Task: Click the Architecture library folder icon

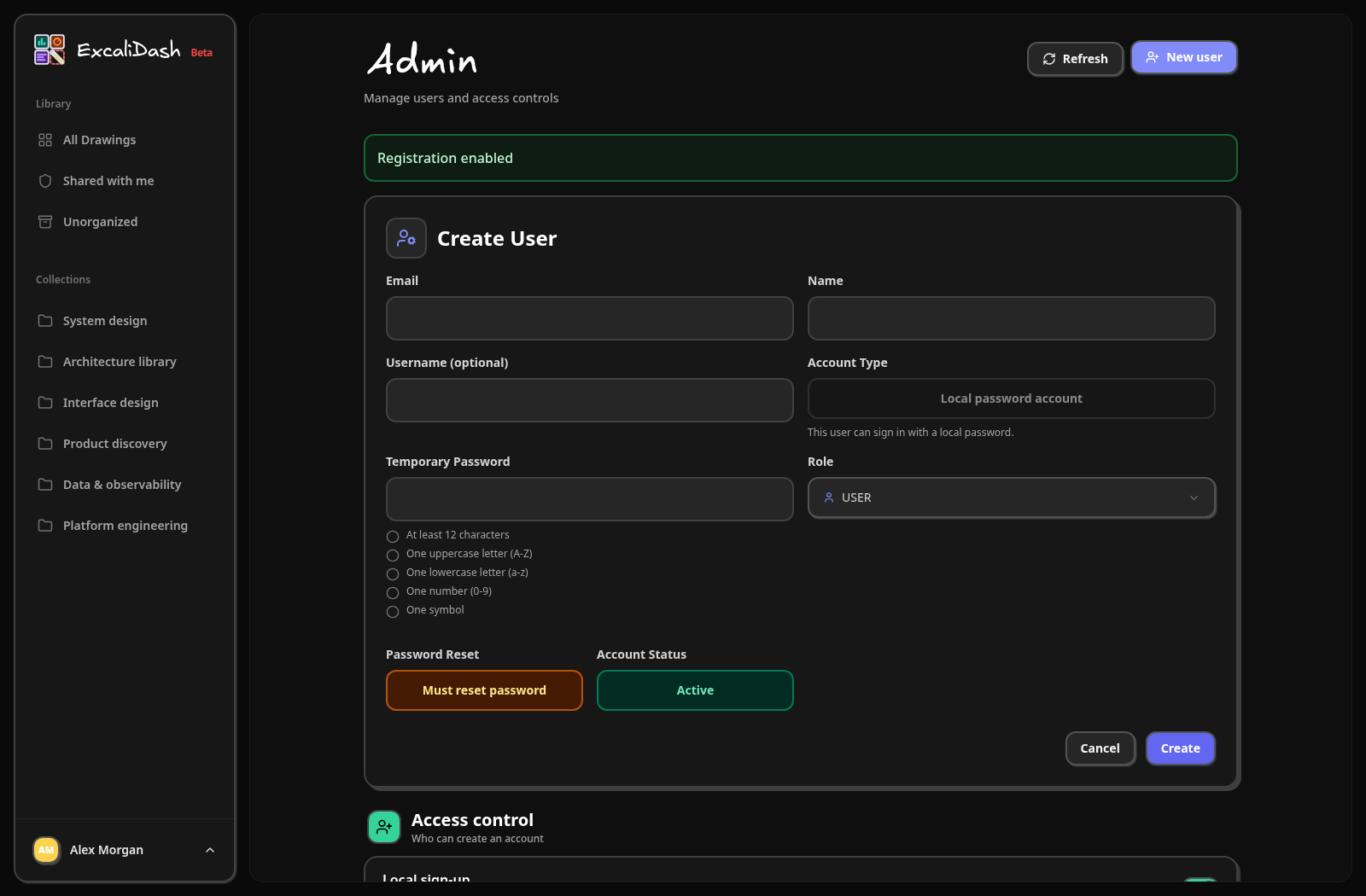Action: [45, 362]
